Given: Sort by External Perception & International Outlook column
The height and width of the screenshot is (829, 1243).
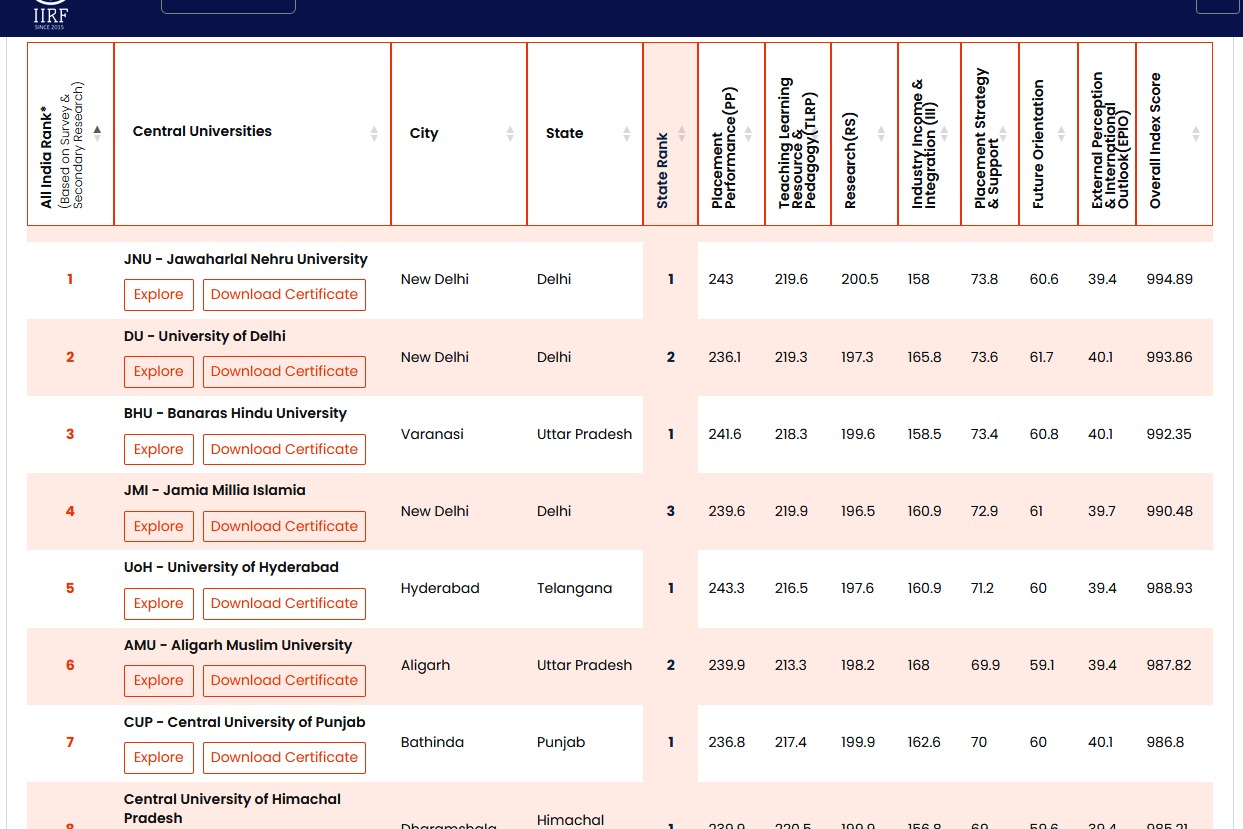Looking at the screenshot, I should [1120, 134].
